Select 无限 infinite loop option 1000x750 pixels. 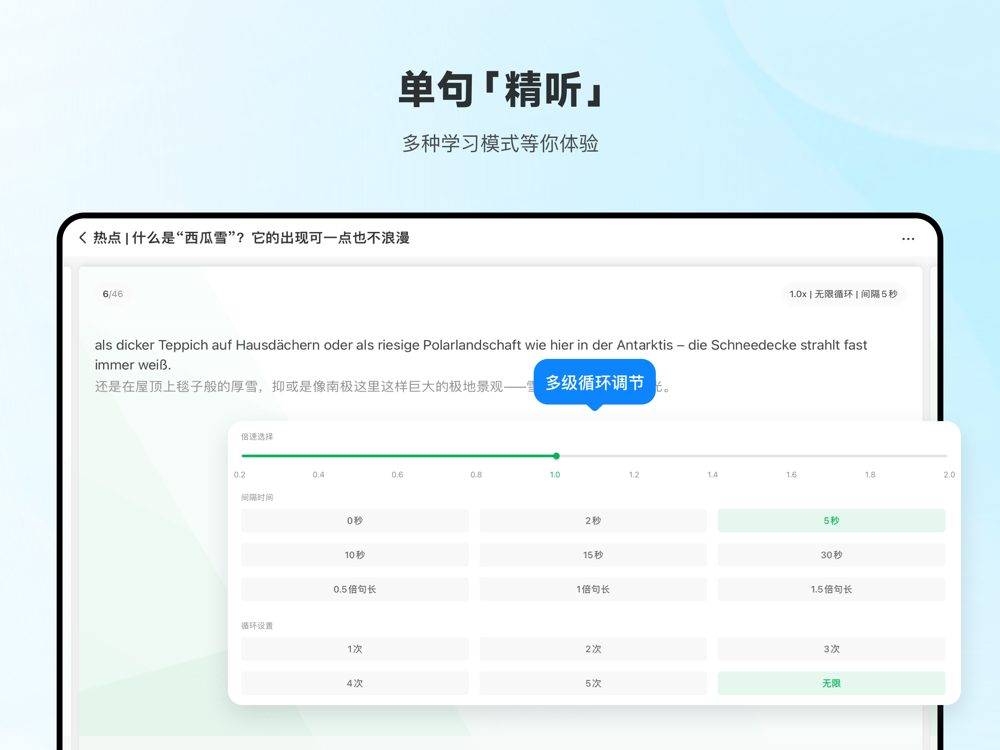click(831, 683)
